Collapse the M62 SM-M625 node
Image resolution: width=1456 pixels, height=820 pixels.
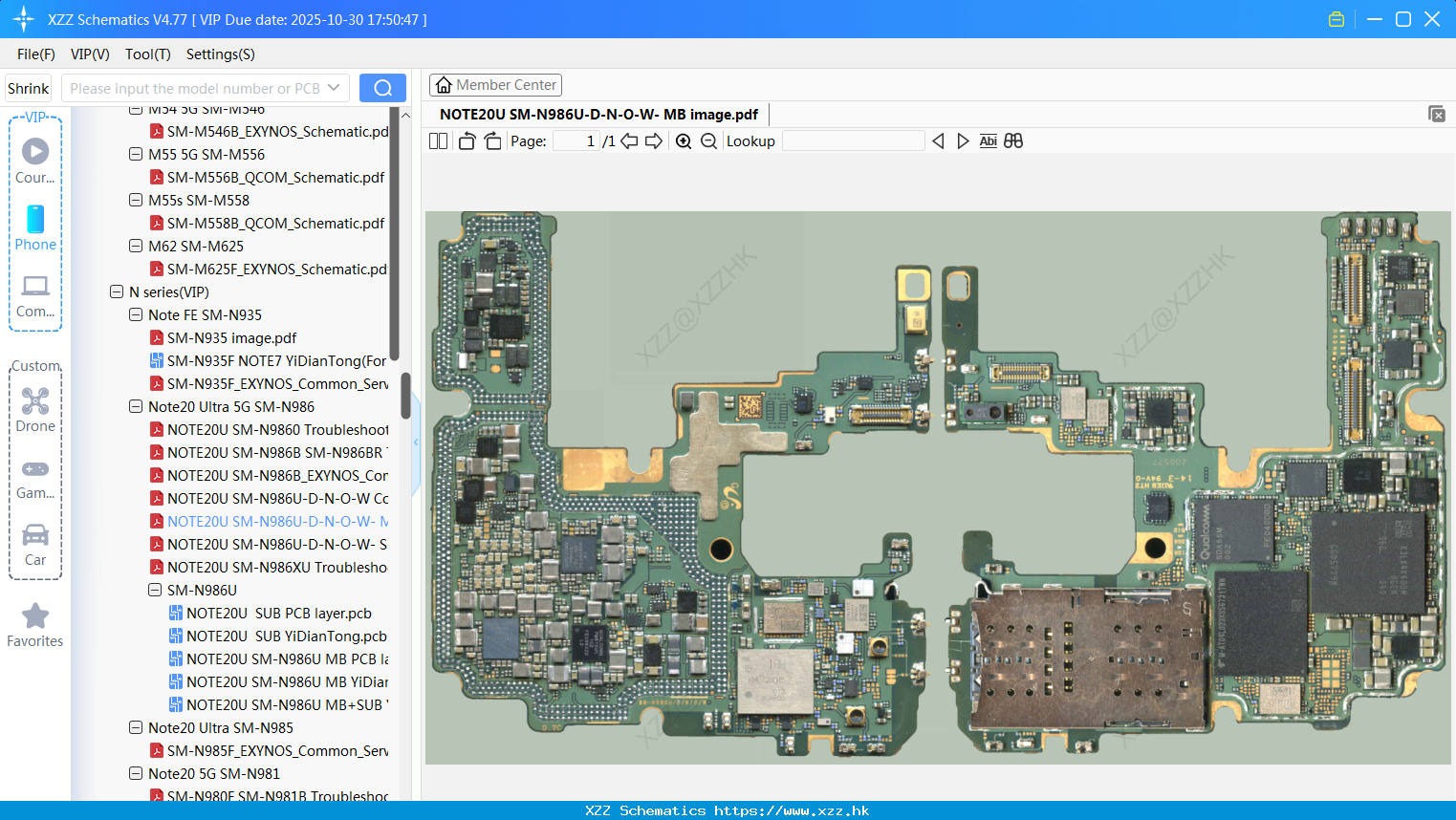click(136, 246)
